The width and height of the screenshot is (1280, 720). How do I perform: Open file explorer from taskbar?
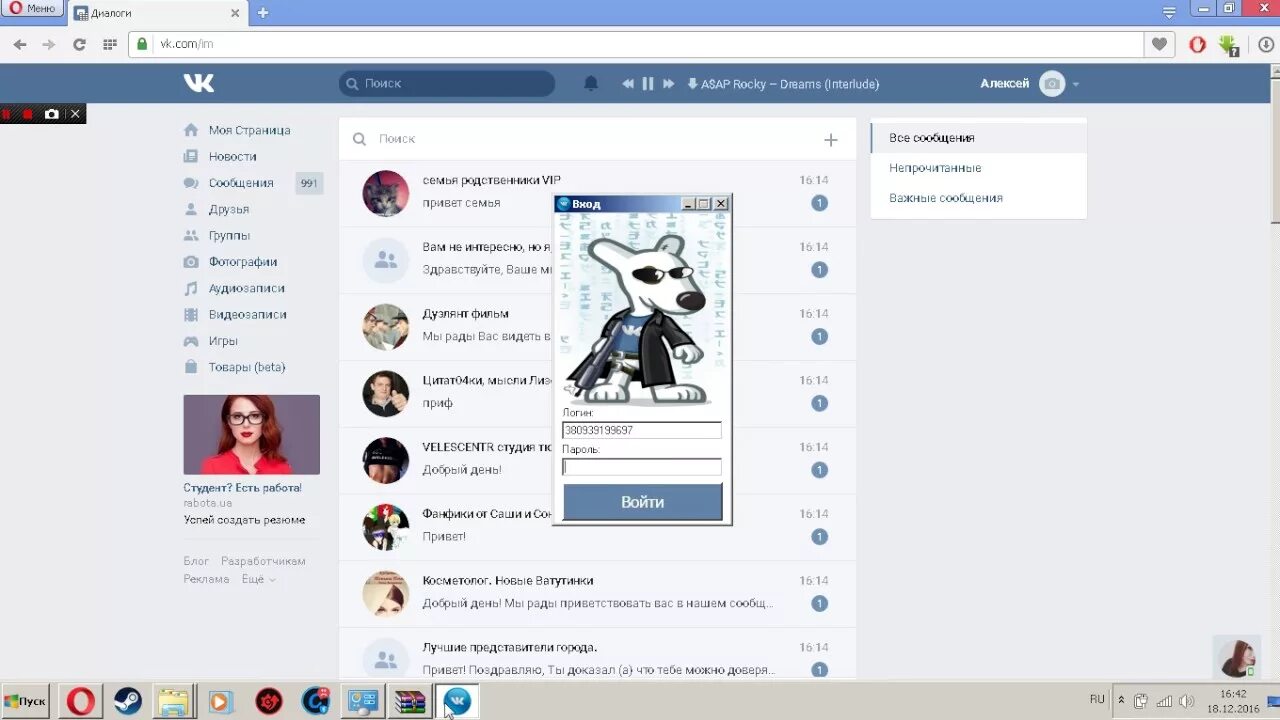click(x=174, y=701)
